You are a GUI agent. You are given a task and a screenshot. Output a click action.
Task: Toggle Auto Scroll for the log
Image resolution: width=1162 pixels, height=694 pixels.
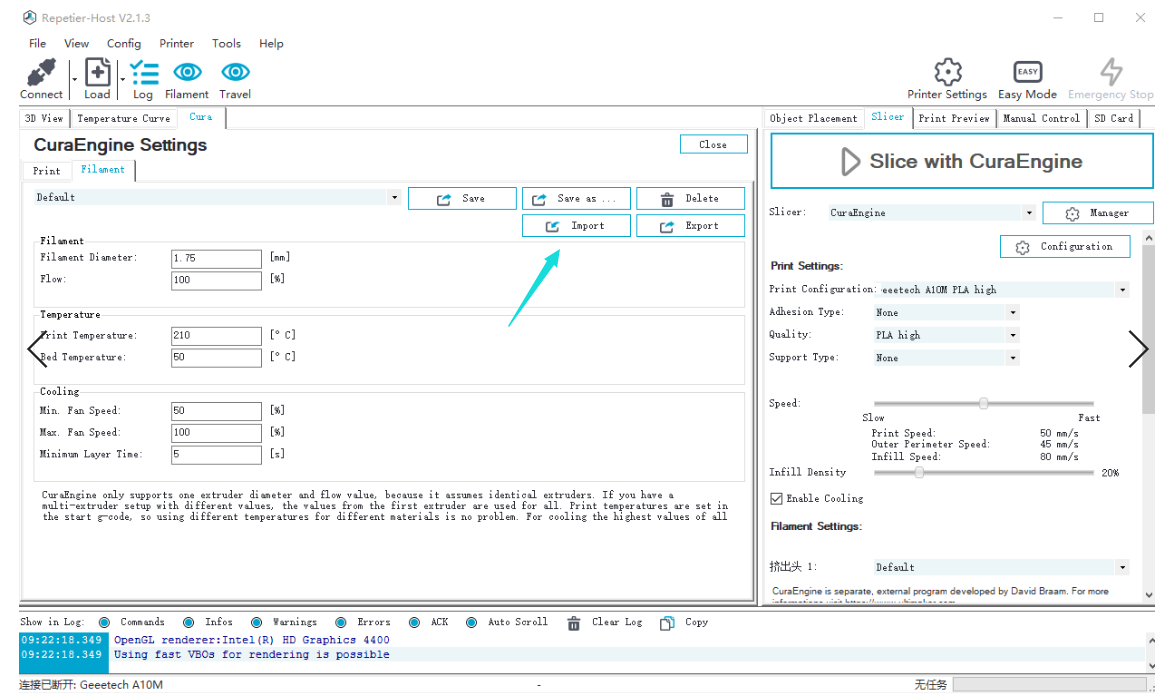[471, 622]
